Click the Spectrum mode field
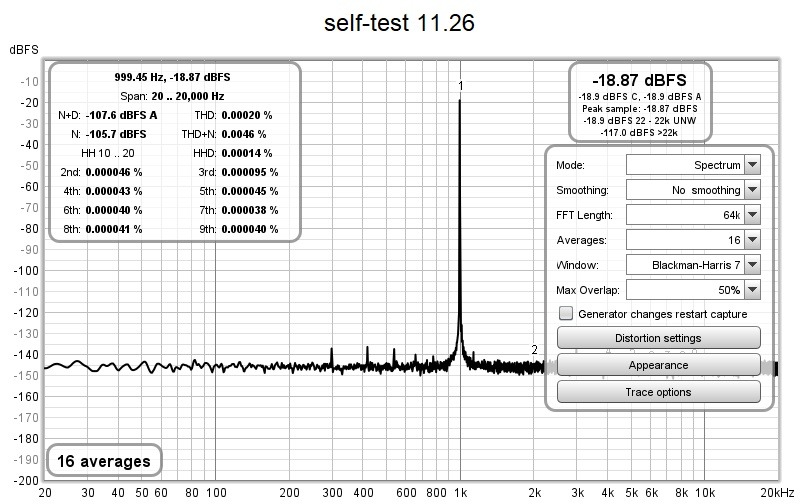 tap(685, 165)
